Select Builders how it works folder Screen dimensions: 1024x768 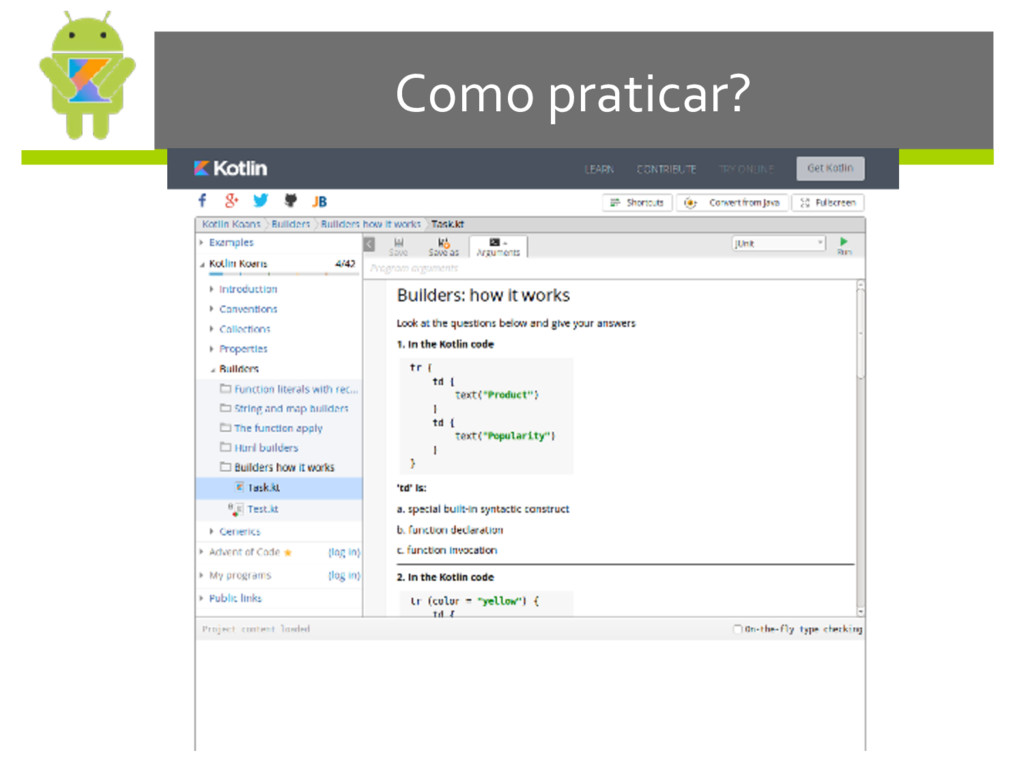click(284, 468)
